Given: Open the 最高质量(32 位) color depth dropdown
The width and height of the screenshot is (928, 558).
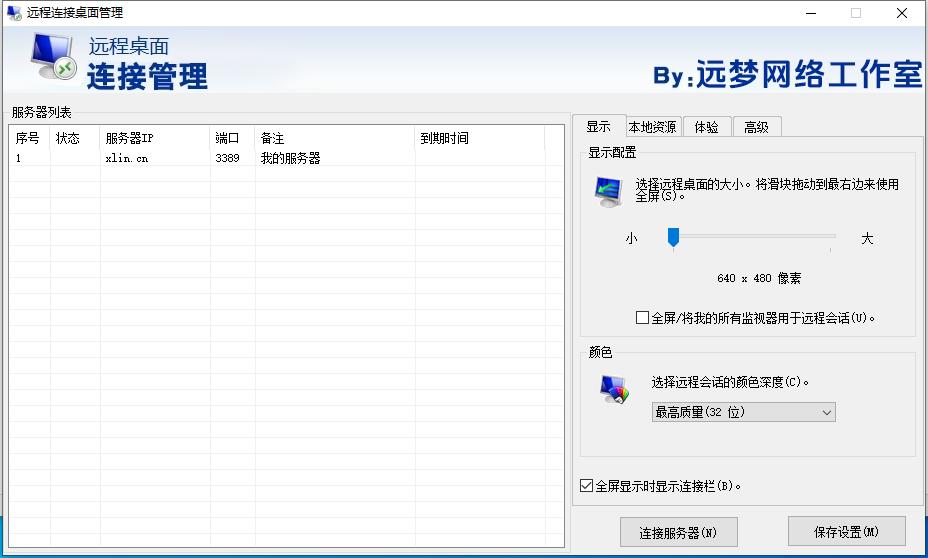Looking at the screenshot, I should click(743, 412).
